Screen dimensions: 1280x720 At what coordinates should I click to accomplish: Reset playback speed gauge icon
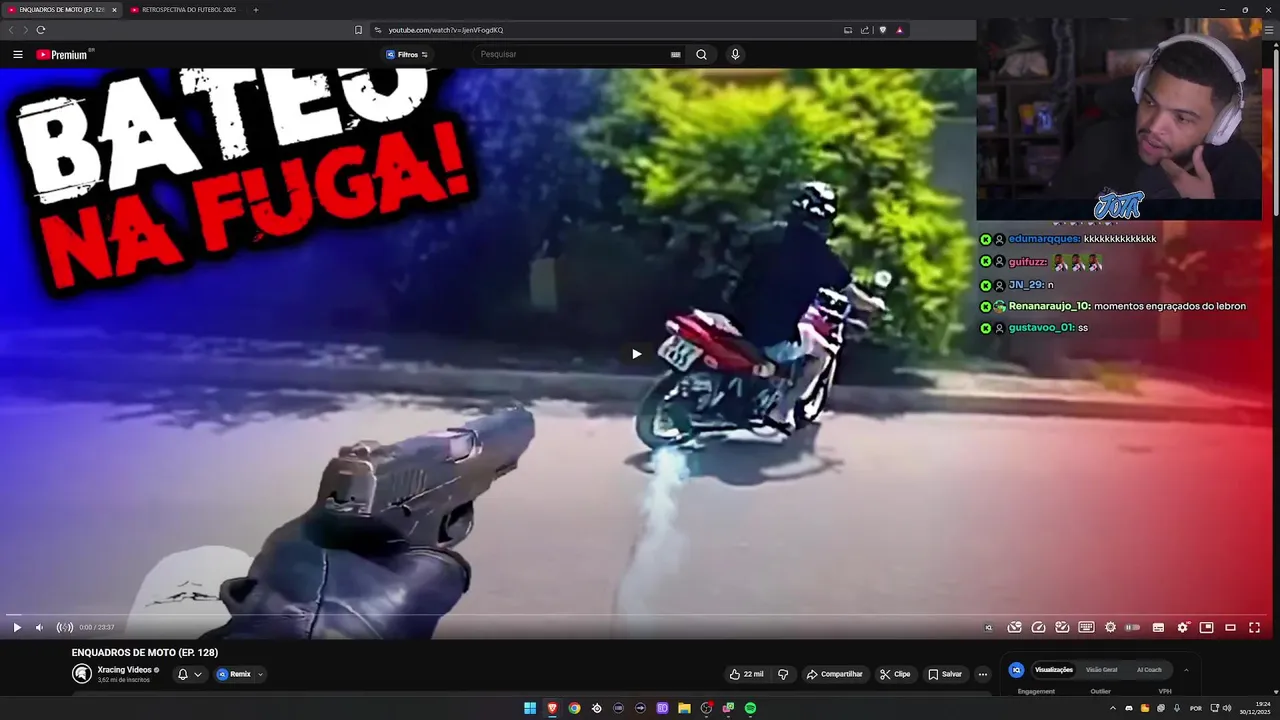pyautogui.click(x=1038, y=628)
